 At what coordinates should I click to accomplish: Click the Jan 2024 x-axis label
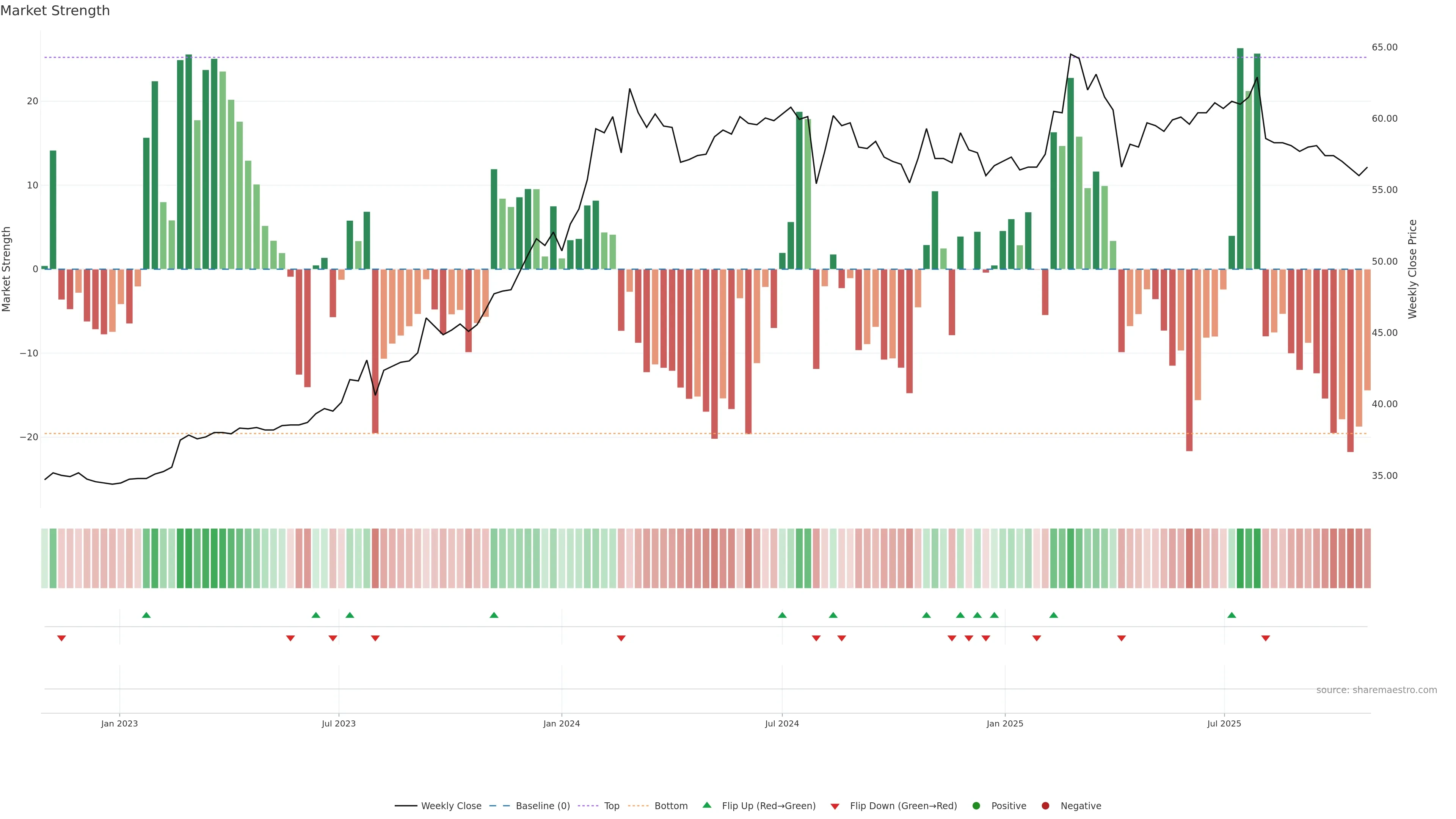[x=561, y=723]
